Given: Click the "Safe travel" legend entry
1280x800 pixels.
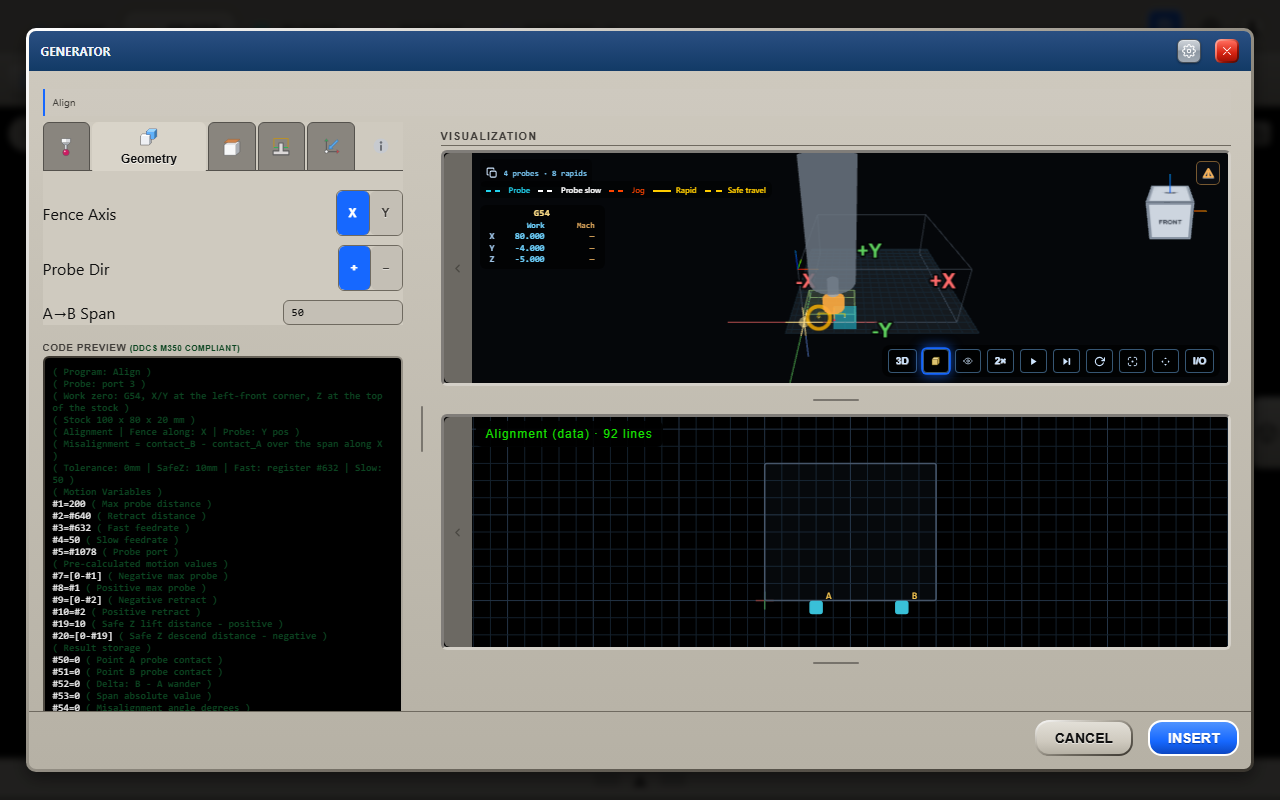Looking at the screenshot, I should coord(737,190).
